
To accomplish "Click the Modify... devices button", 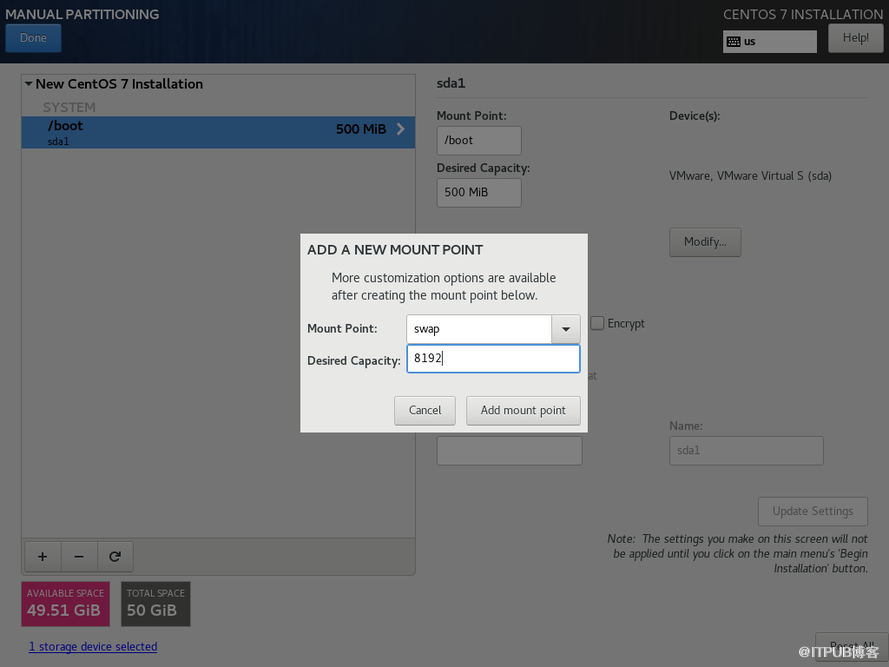I will (704, 242).
